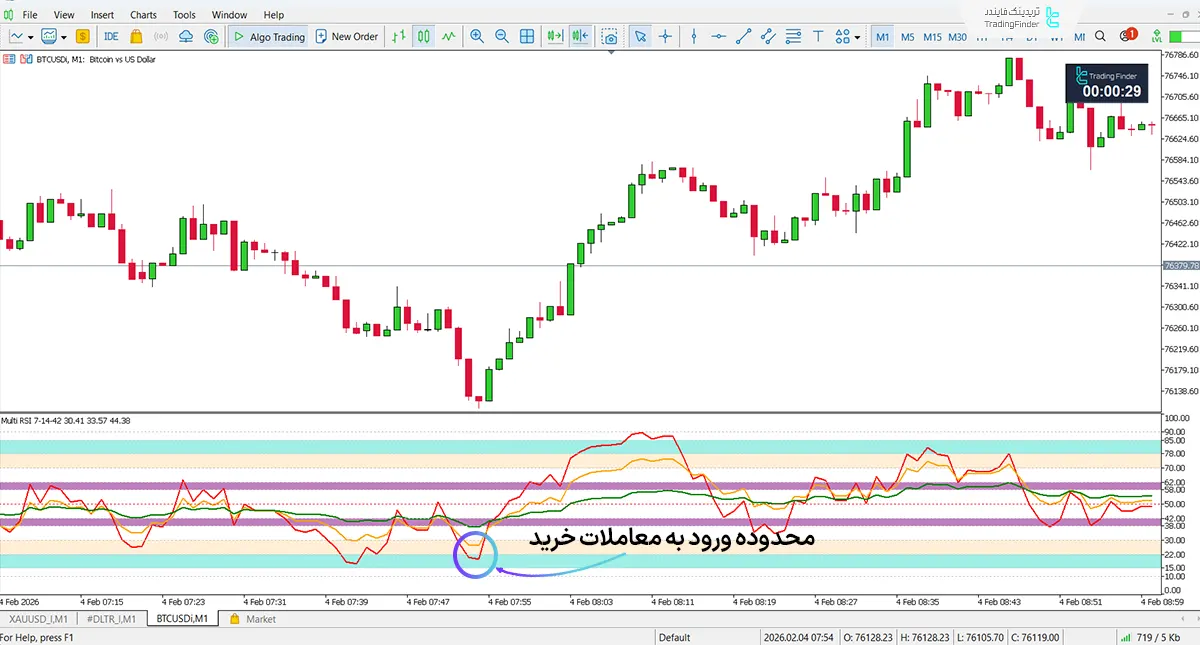Expand the indicators dropdown arrow
The height and width of the screenshot is (645, 1200).
[x=63, y=36]
